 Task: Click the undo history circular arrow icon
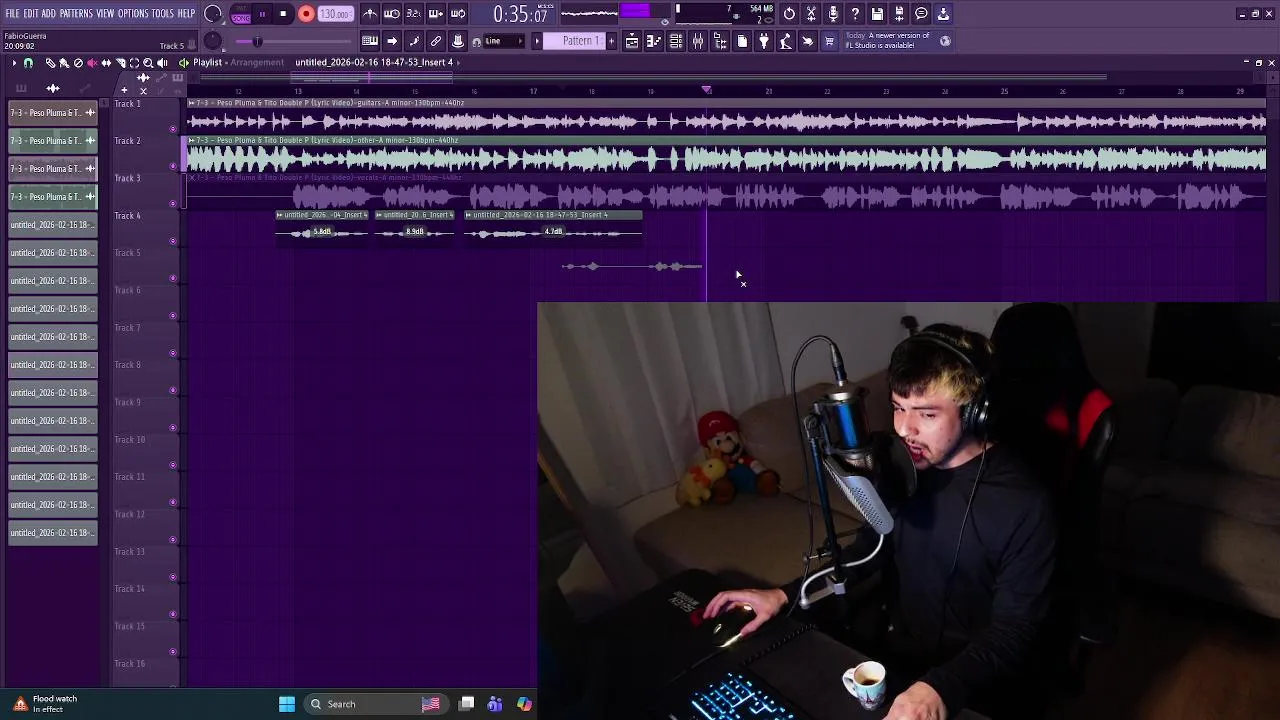click(789, 14)
